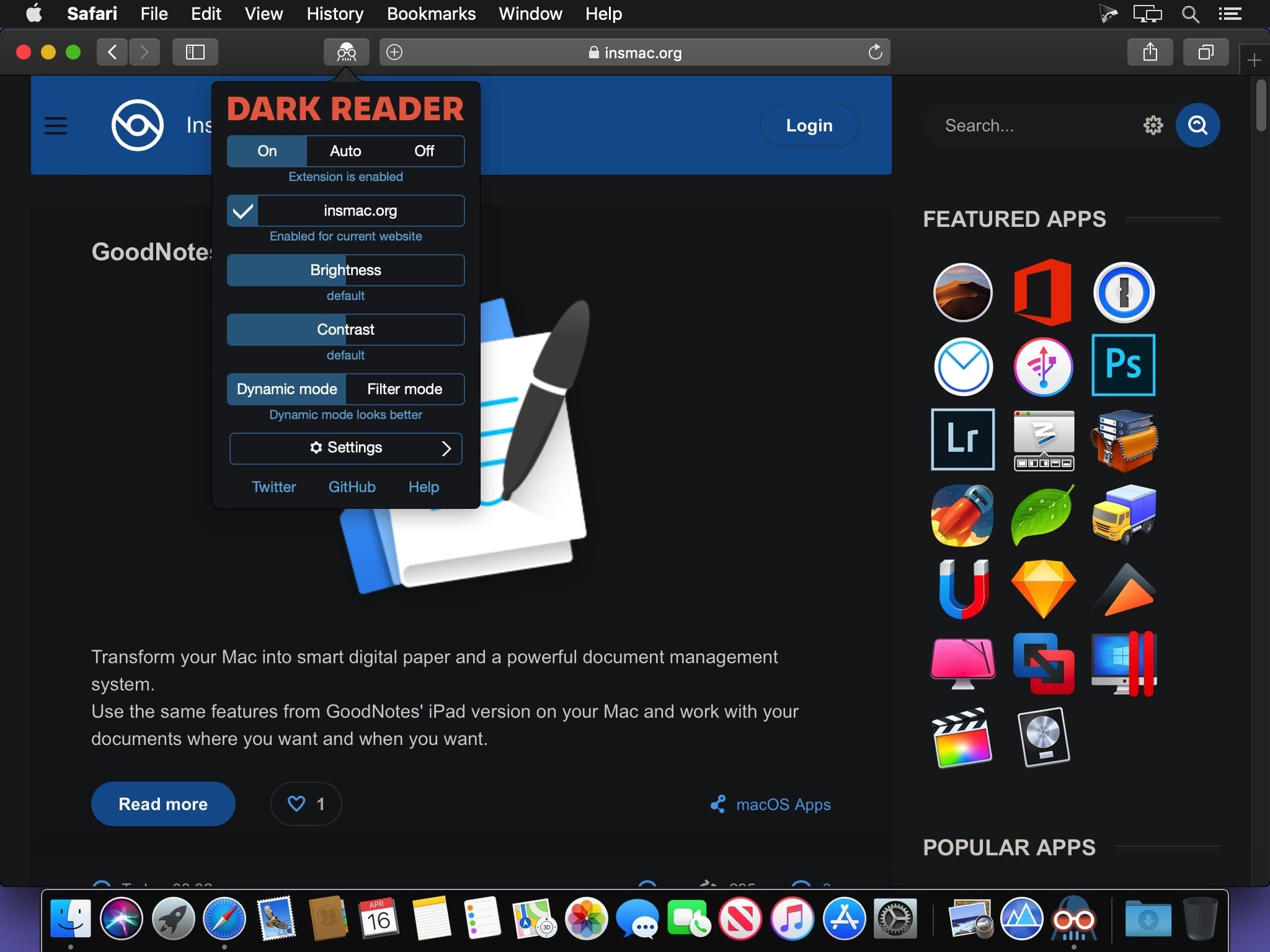Image resolution: width=1270 pixels, height=952 pixels.
Task: Open the View menu
Action: coord(264,14)
